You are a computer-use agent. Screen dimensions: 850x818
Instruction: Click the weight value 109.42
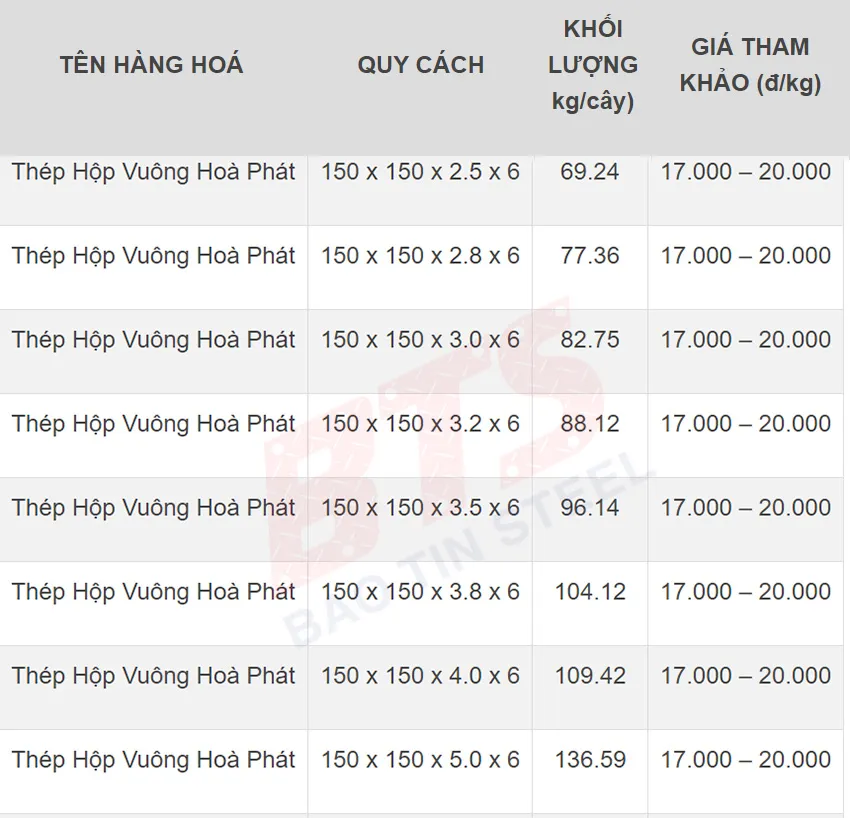(x=590, y=676)
